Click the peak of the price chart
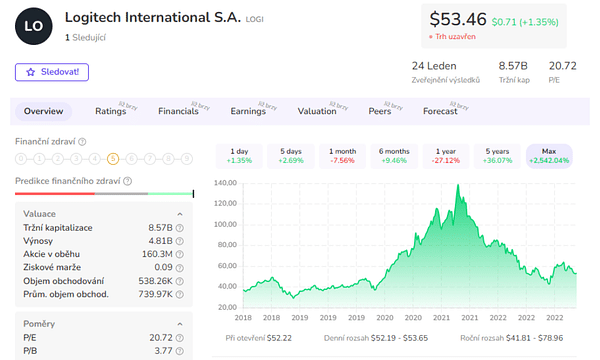This screenshot has width=600, height=360. coord(458,185)
